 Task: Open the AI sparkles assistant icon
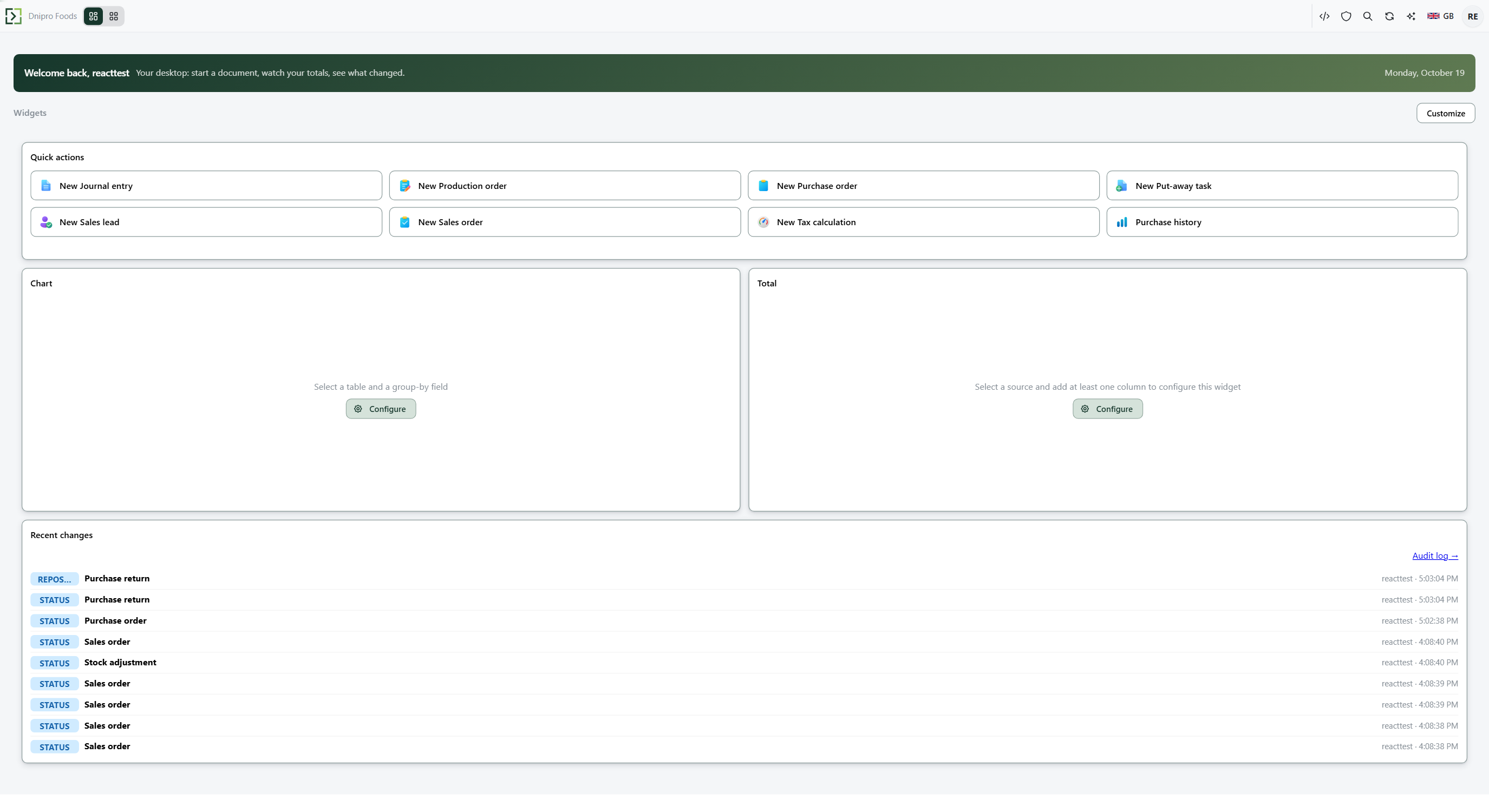click(x=1411, y=16)
